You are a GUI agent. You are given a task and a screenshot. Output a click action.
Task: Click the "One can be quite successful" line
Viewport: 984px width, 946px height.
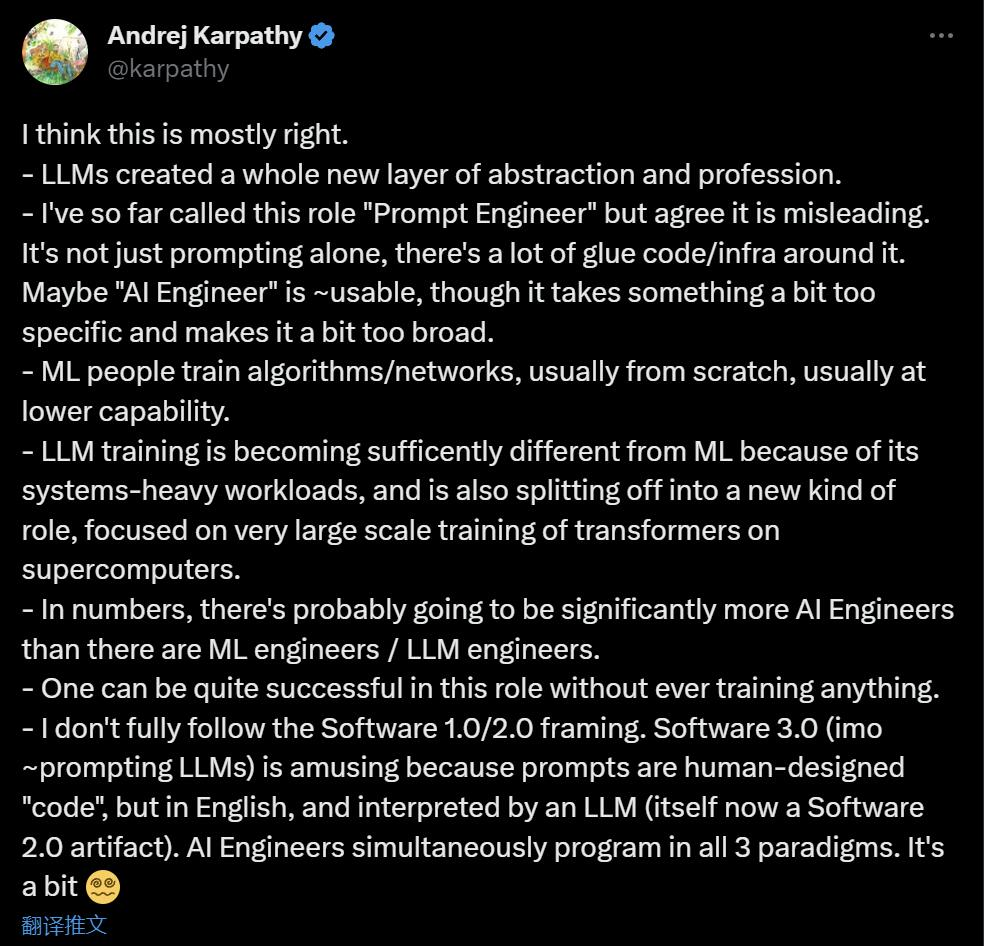pyautogui.click(x=481, y=689)
